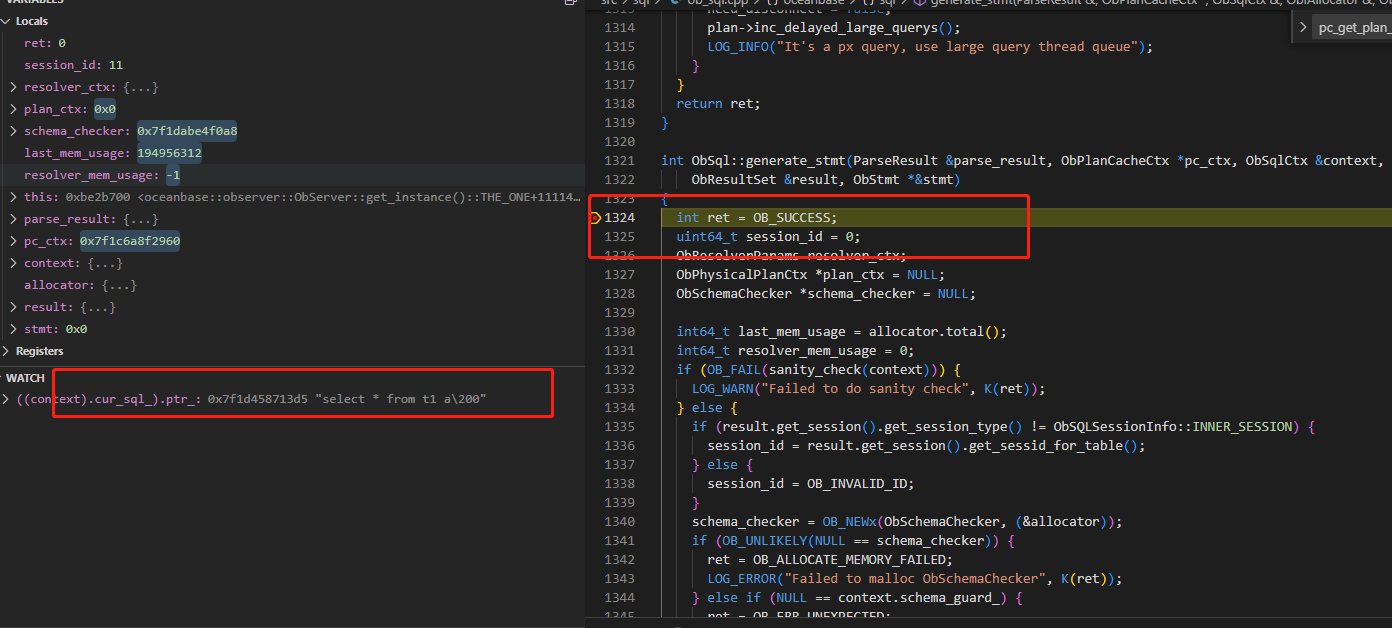Click OB_SUCCESS on line 1324
1392x628 pixels.
click(x=792, y=217)
